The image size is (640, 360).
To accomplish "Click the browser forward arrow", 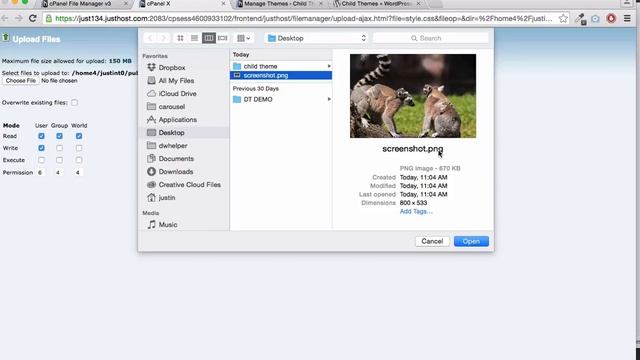I will tap(18, 18).
